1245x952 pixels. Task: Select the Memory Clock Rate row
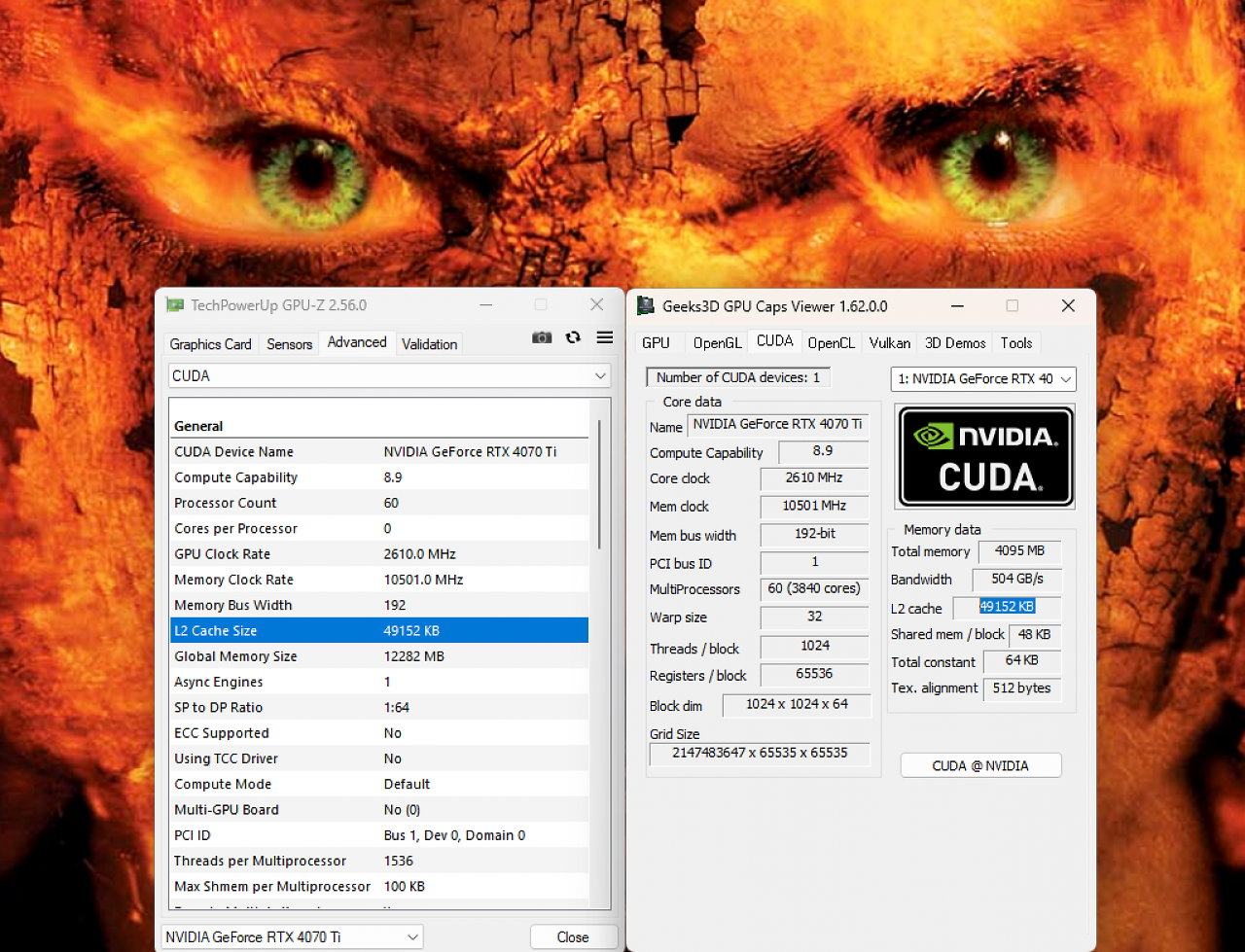(379, 580)
